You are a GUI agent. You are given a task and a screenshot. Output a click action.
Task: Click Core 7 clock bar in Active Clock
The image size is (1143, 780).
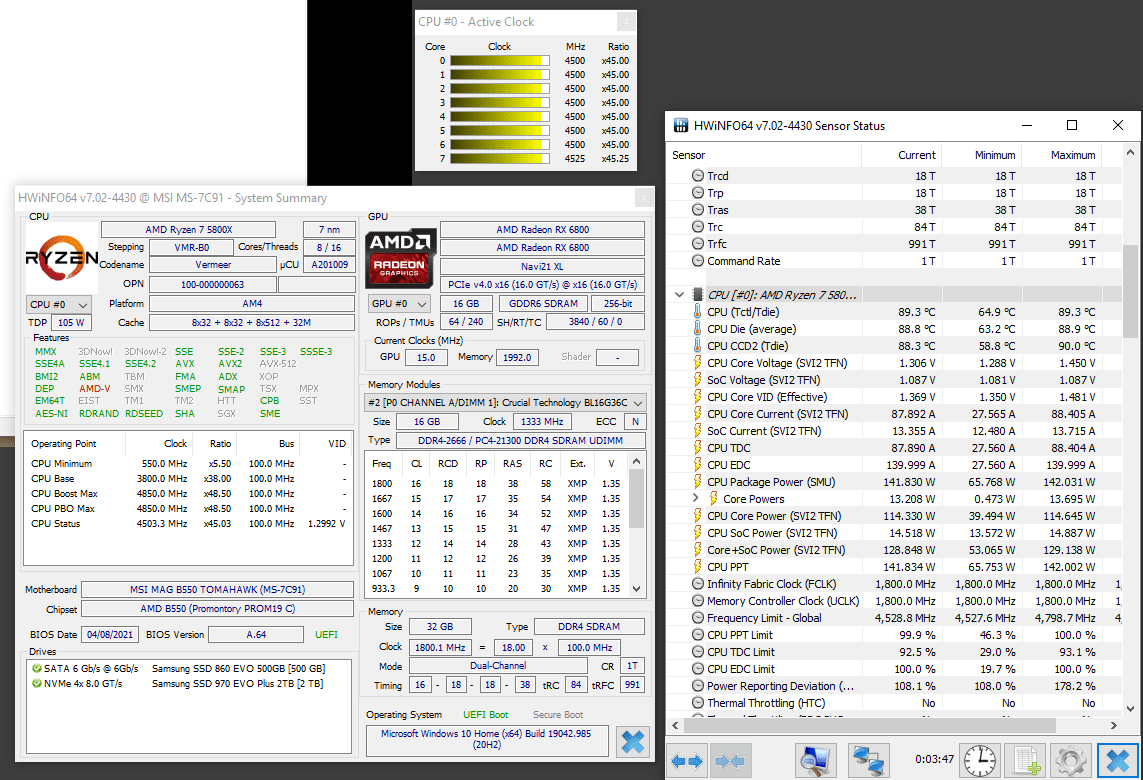tap(499, 158)
